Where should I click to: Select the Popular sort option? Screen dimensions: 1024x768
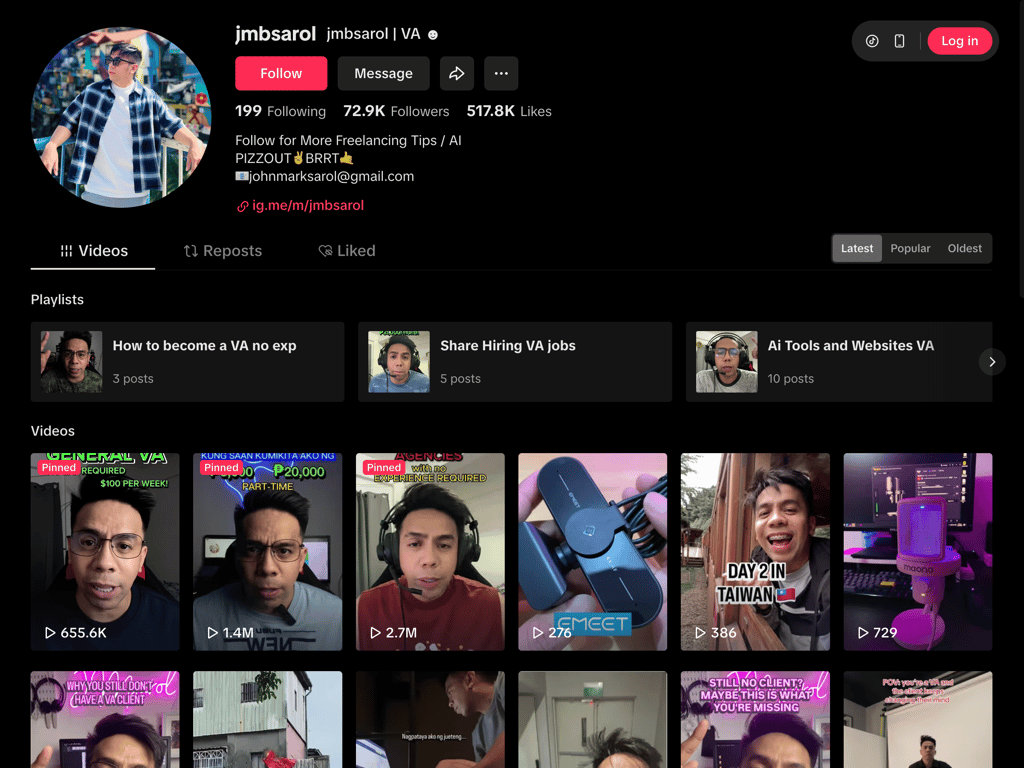click(x=910, y=248)
